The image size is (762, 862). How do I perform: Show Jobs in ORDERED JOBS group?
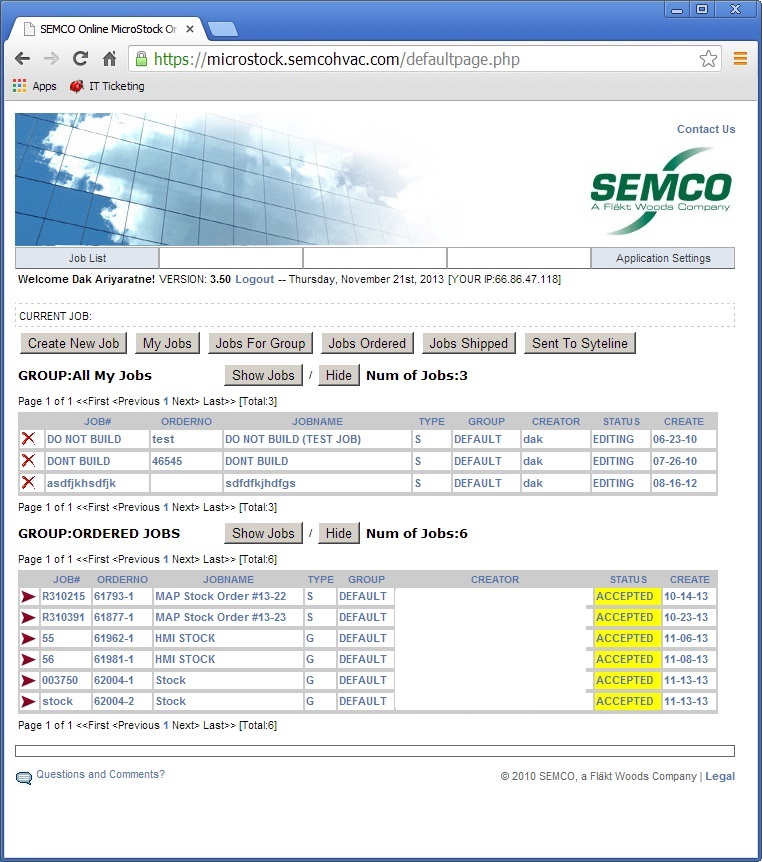[263, 533]
